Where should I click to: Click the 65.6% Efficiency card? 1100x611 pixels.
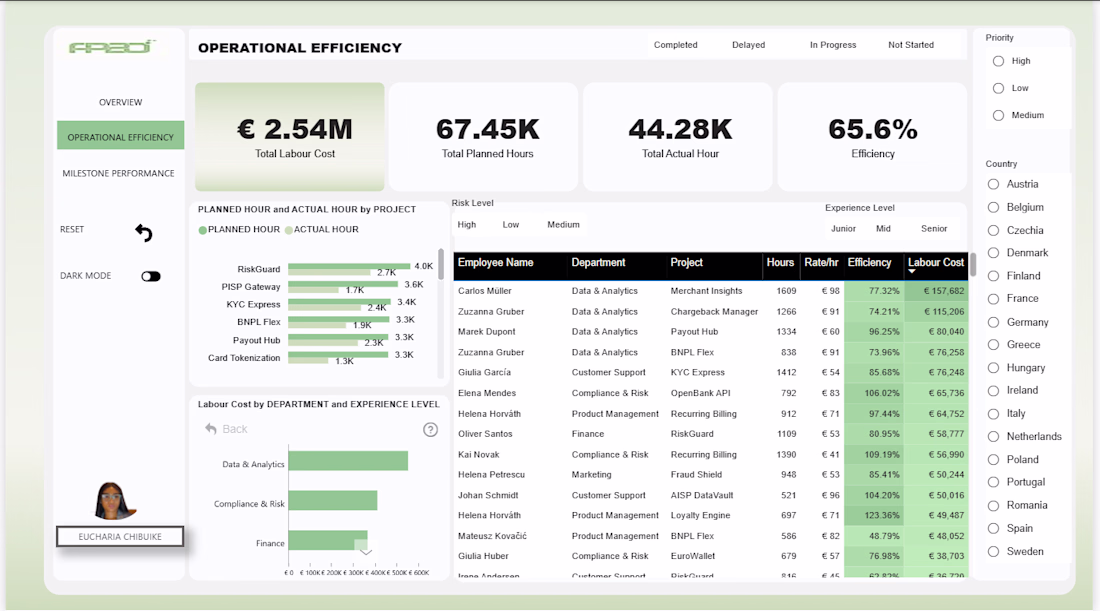tap(873, 137)
